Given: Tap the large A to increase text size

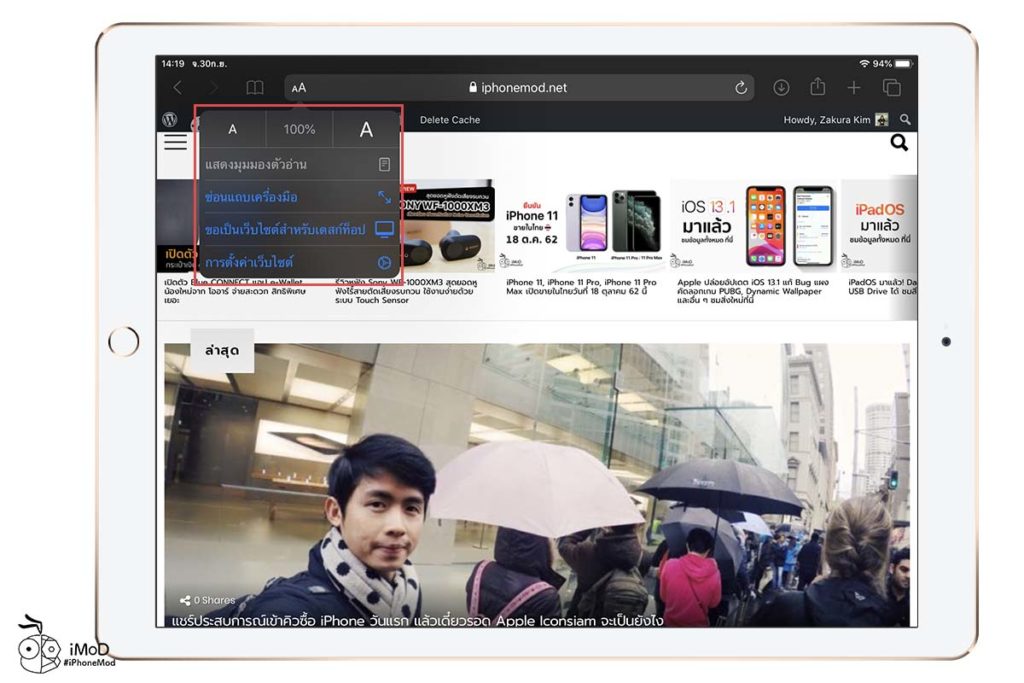Looking at the screenshot, I should pos(366,129).
